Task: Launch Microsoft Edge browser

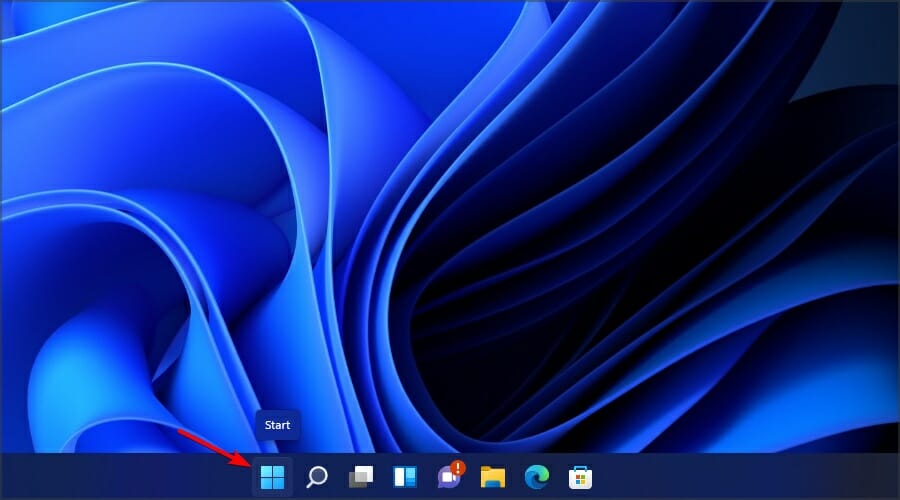Action: click(537, 476)
